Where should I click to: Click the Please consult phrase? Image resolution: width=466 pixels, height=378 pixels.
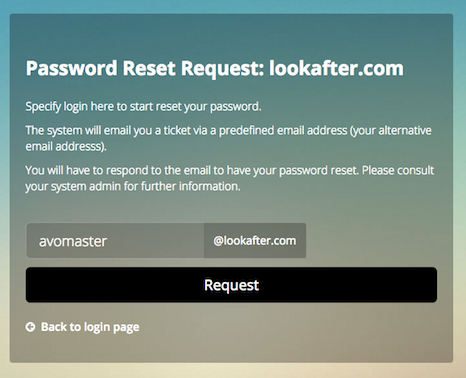click(398, 170)
